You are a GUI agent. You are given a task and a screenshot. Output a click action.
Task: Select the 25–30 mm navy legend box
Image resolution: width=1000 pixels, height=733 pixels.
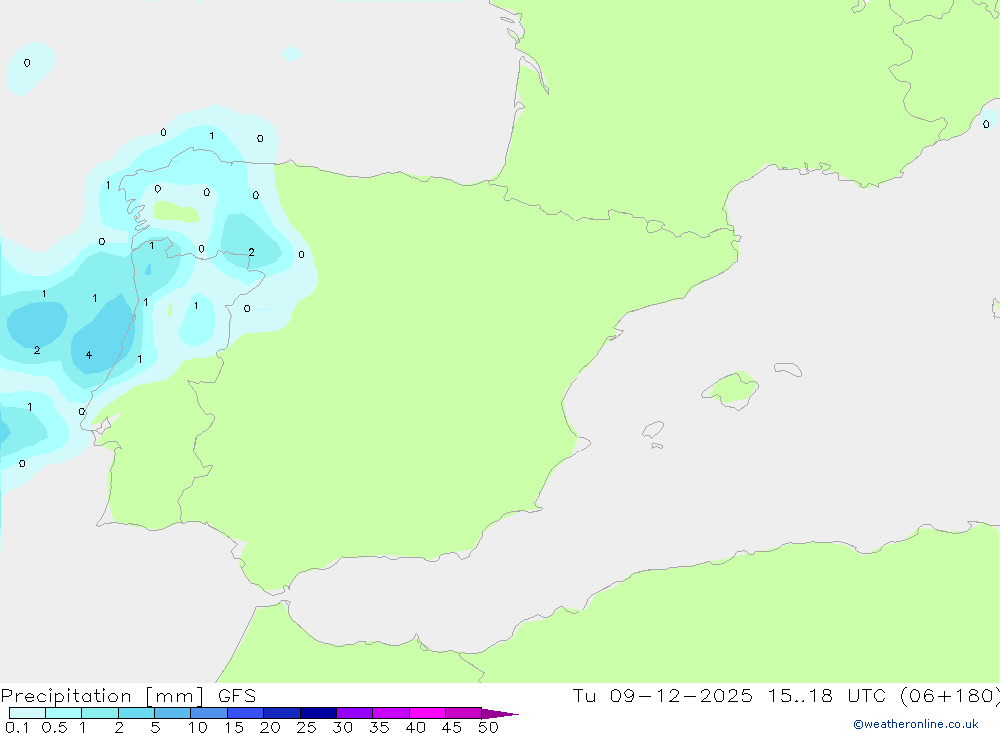click(318, 713)
